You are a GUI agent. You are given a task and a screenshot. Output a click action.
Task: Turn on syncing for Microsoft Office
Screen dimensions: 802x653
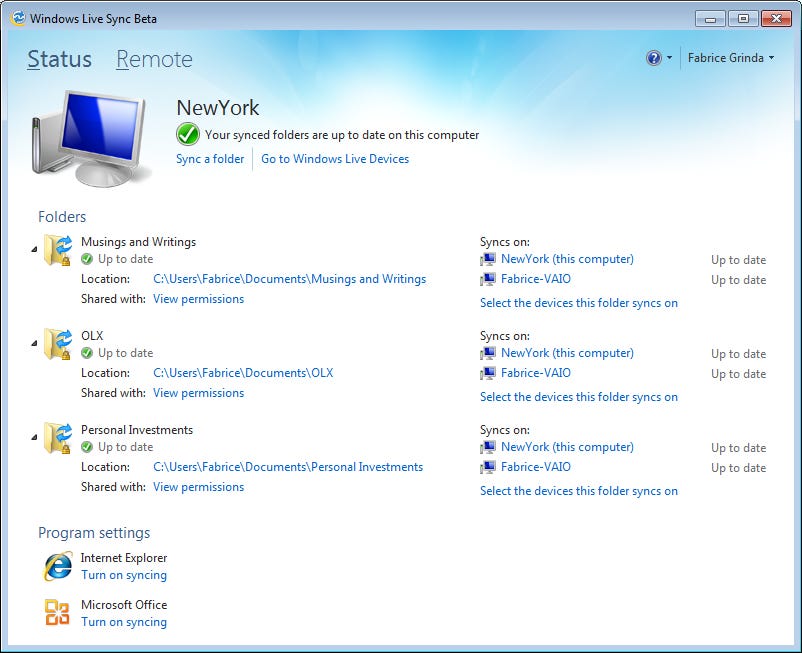[124, 622]
